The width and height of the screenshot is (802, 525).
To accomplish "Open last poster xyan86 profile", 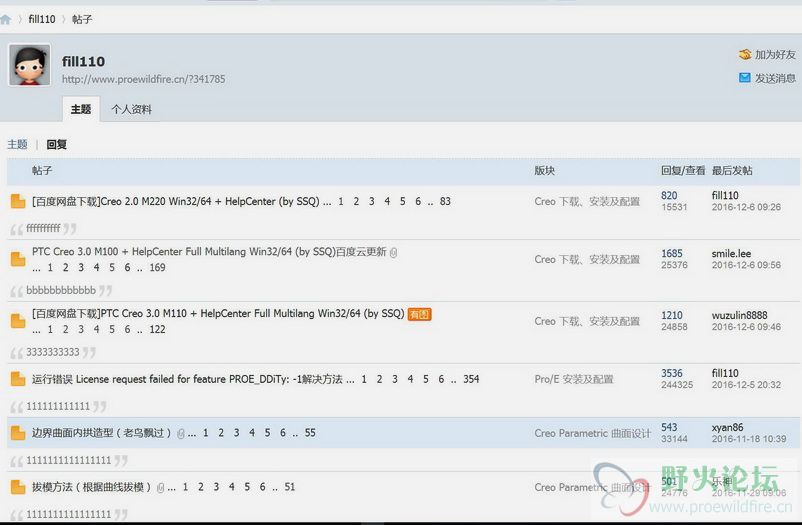I will coord(727,427).
